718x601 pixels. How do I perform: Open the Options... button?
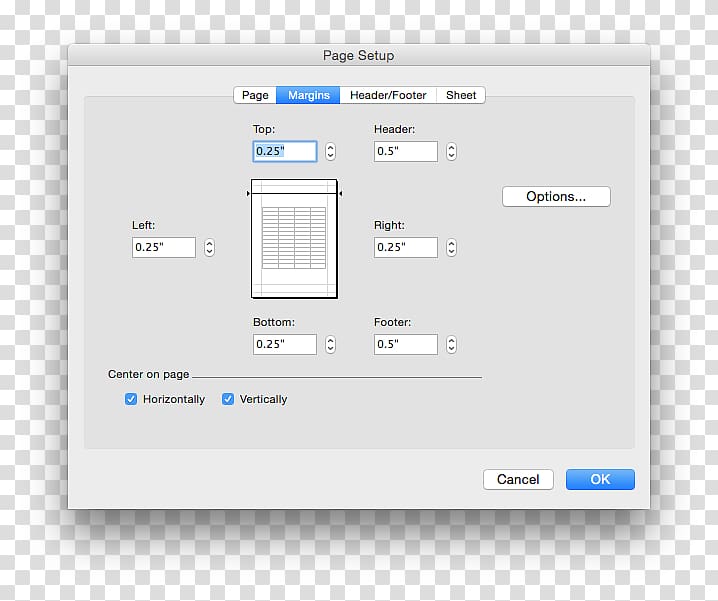tap(556, 197)
